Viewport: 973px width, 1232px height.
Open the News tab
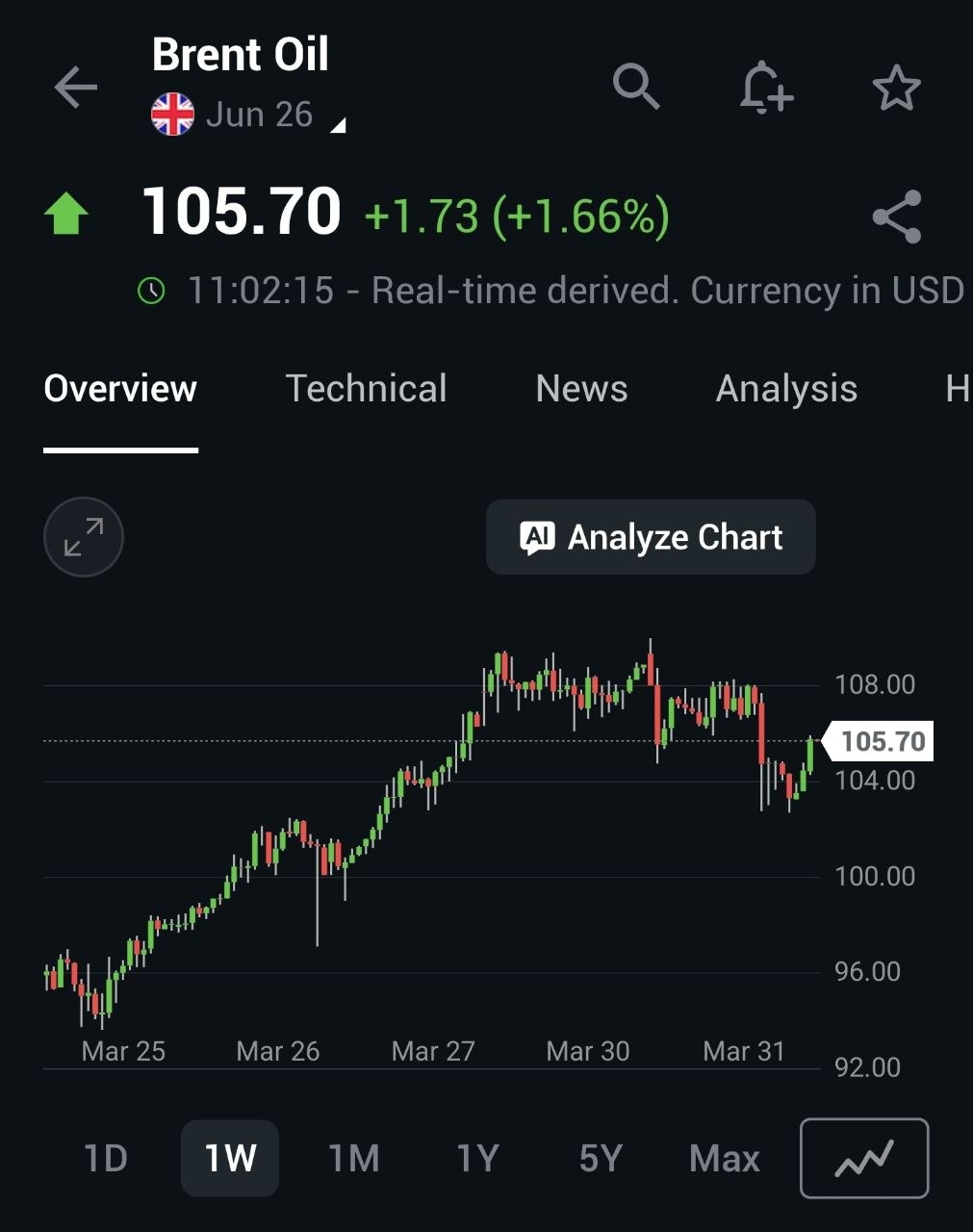pos(581,389)
